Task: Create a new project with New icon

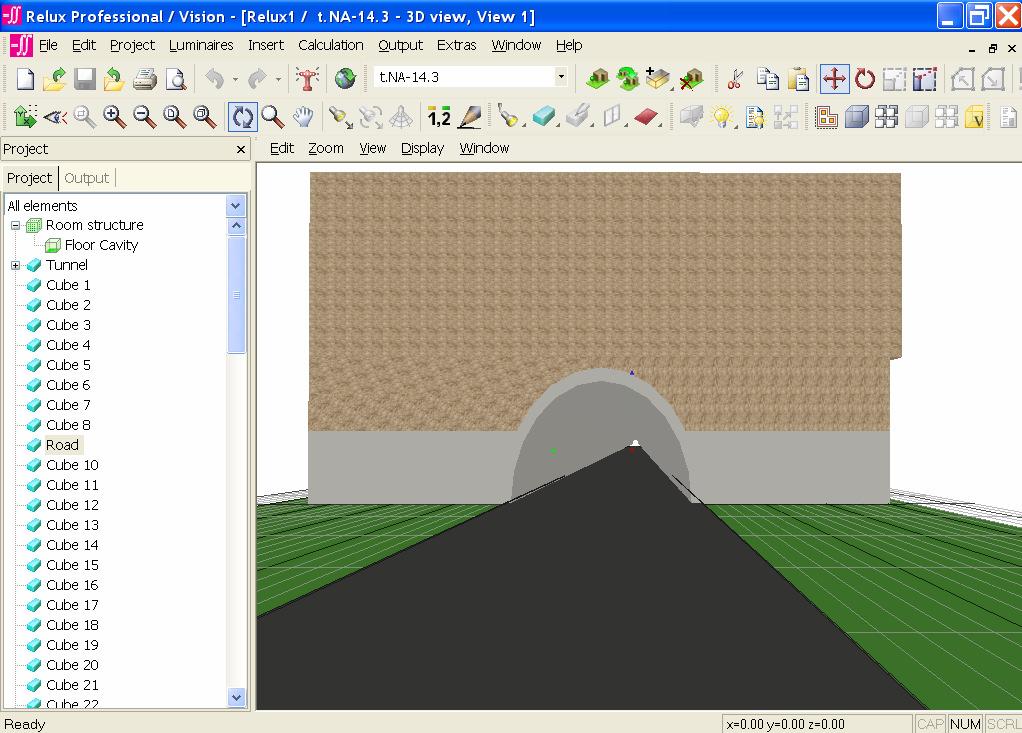Action: click(25, 79)
